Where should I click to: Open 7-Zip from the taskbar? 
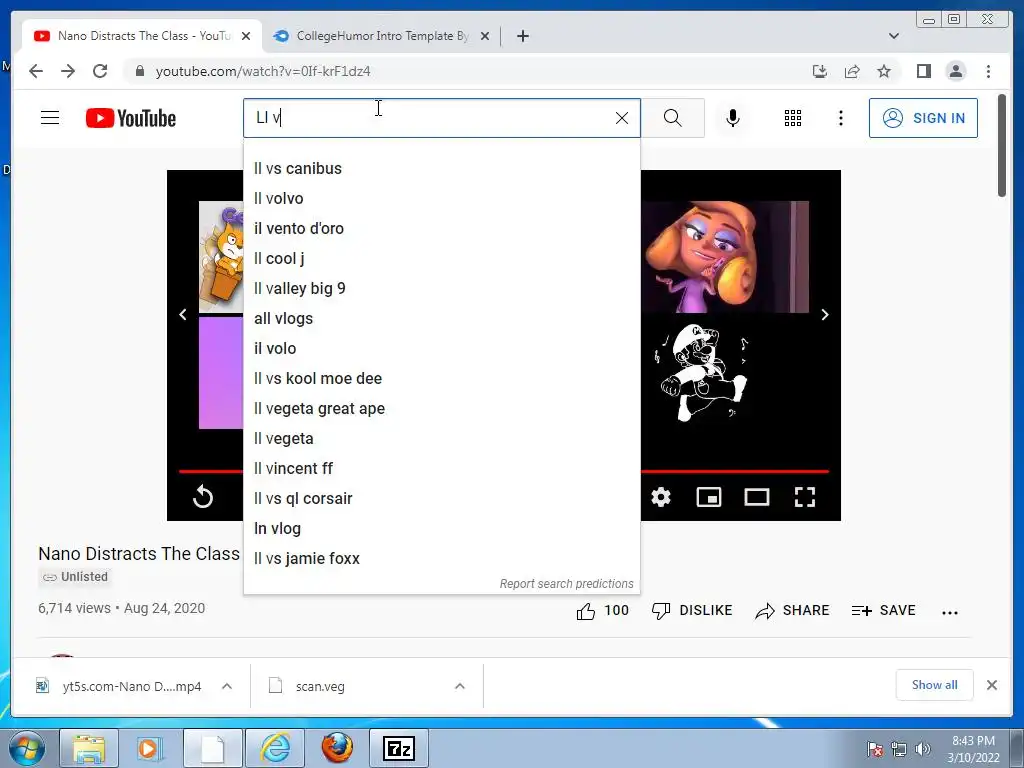coord(399,748)
